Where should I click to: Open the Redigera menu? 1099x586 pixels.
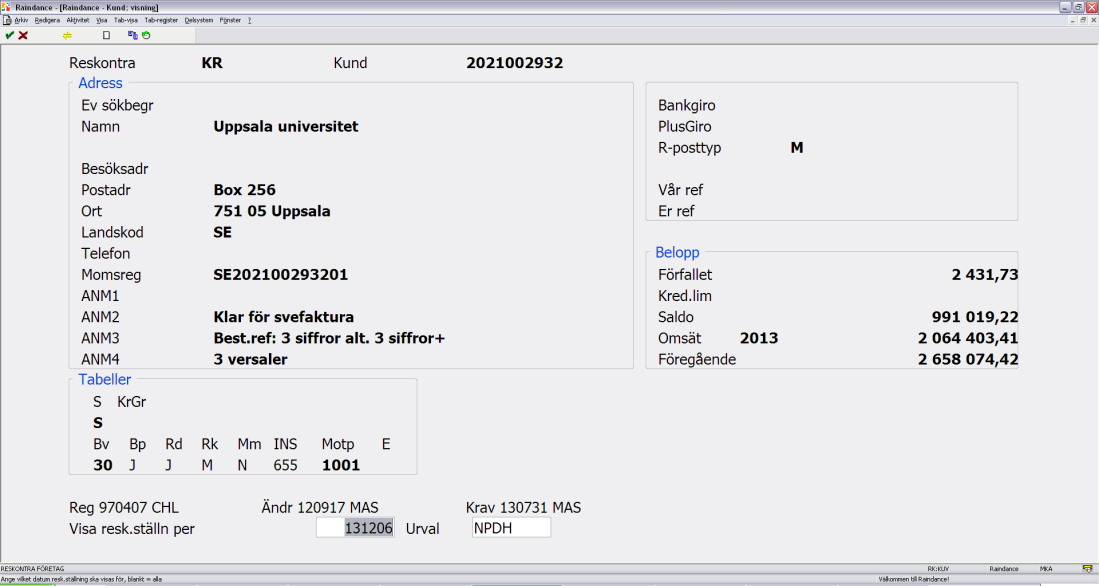point(47,20)
